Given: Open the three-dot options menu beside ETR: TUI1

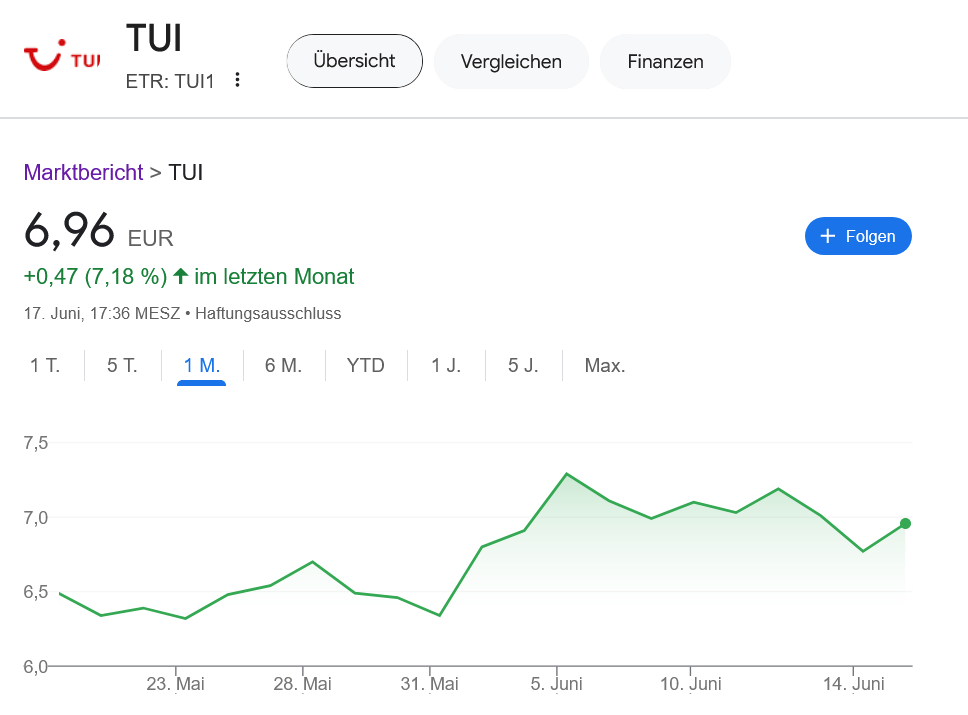Looking at the screenshot, I should coord(237,80).
